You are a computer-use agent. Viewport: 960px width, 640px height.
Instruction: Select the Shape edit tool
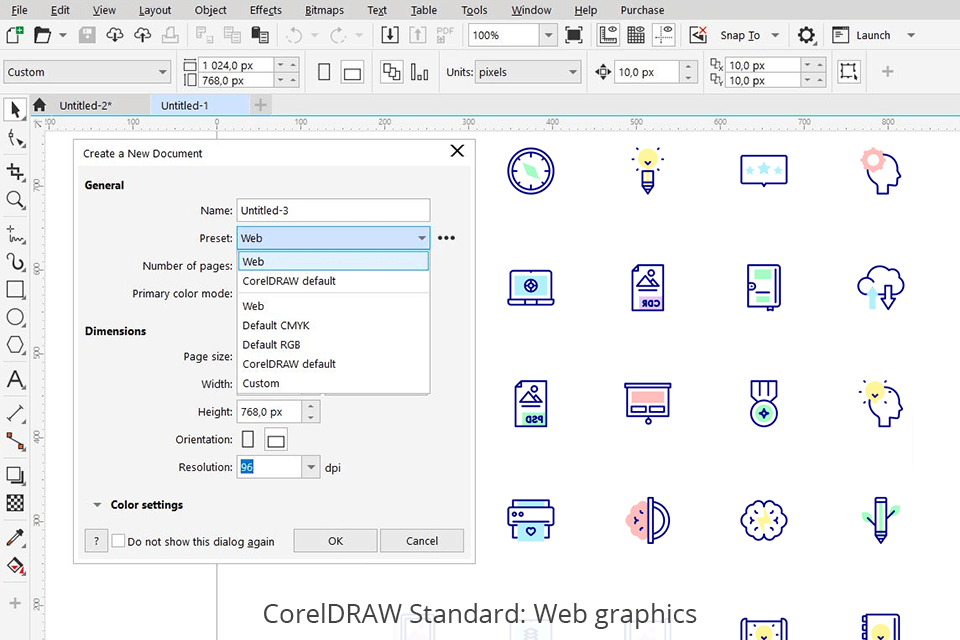tap(15, 139)
